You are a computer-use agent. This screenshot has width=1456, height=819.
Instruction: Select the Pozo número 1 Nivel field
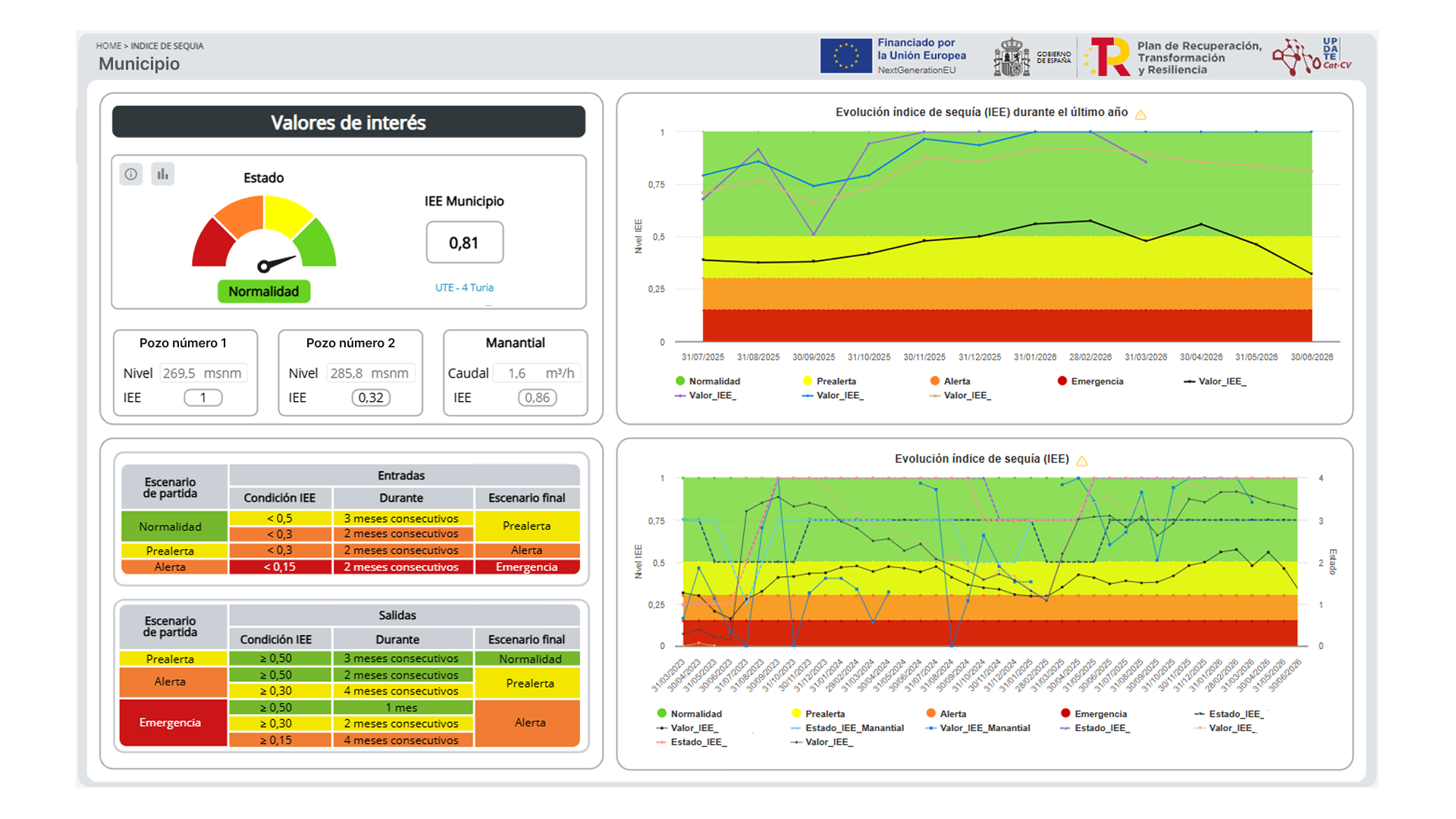click(202, 373)
